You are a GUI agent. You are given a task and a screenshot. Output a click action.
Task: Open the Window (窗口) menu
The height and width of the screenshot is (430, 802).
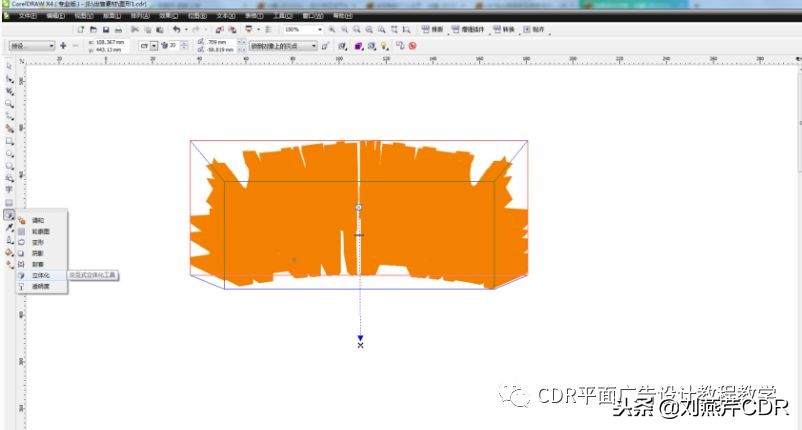[x=311, y=16]
